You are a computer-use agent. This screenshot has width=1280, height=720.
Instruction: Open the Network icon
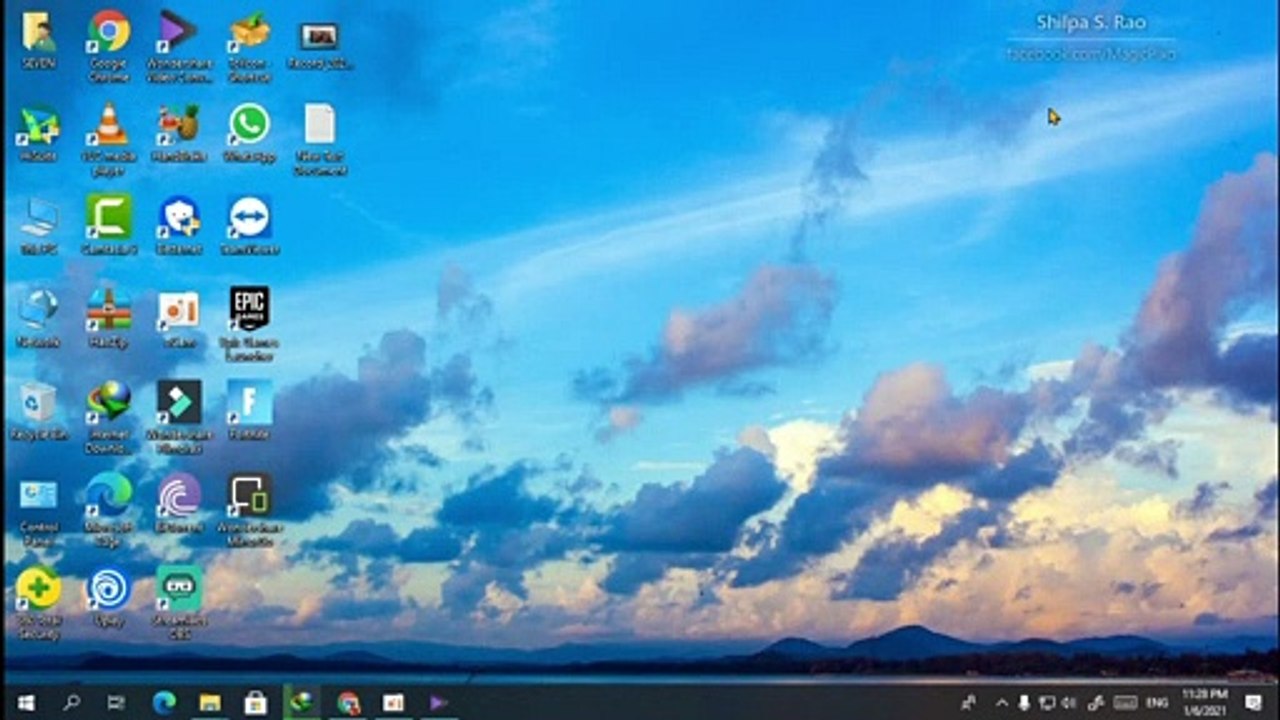click(x=39, y=318)
